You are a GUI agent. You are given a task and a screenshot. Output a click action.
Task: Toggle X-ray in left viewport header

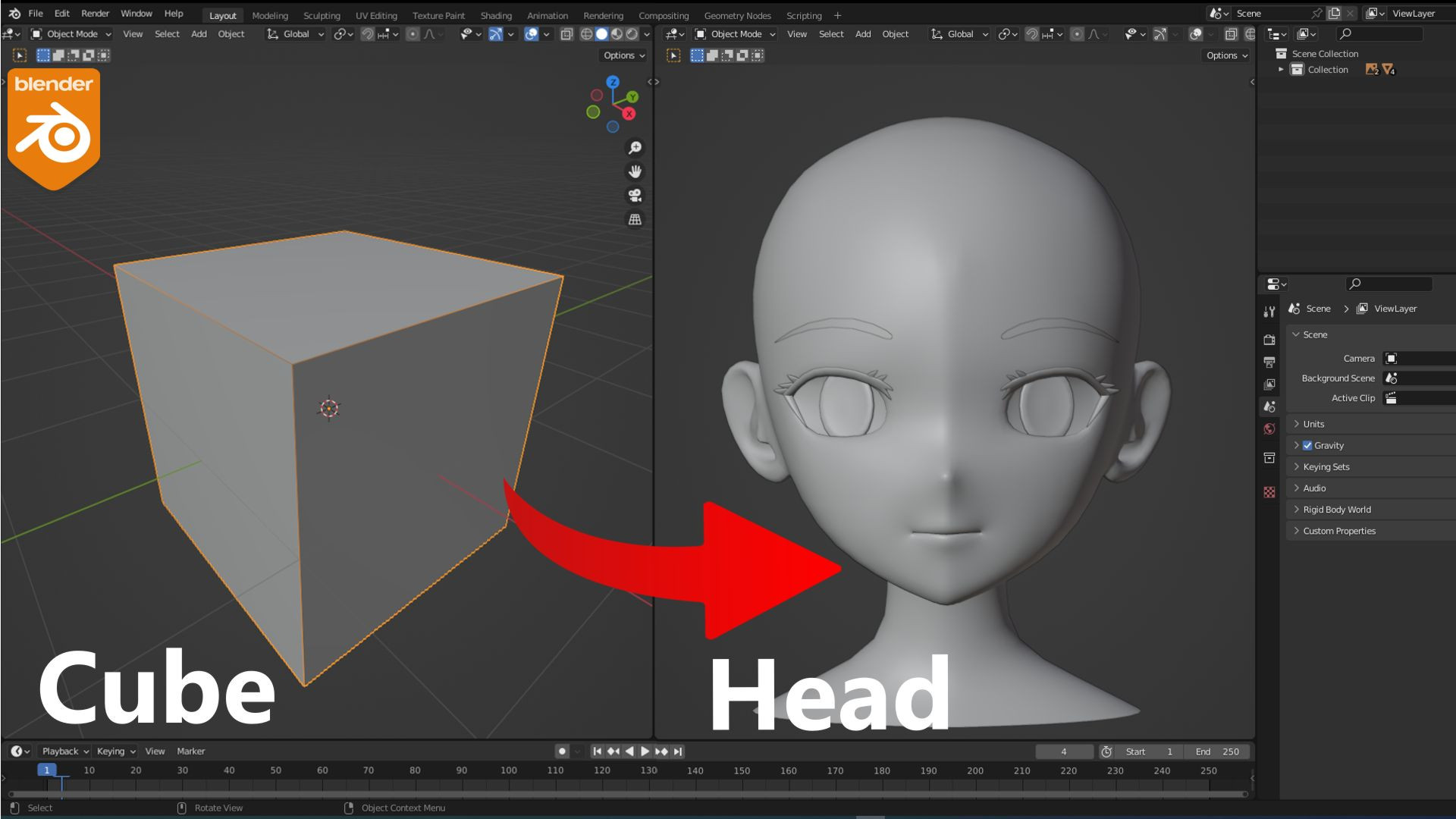566,34
